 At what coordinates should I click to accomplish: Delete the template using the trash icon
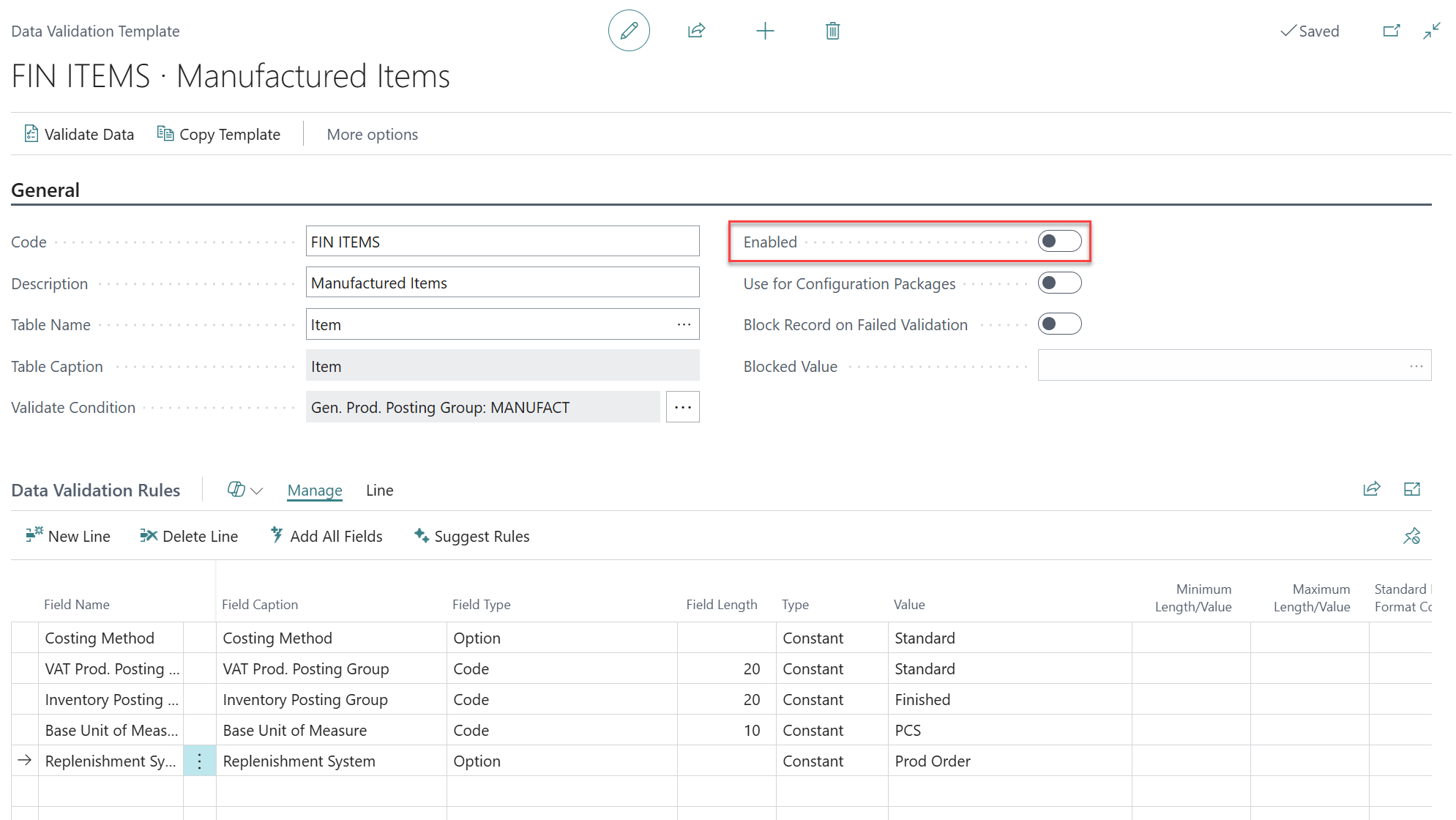click(832, 30)
